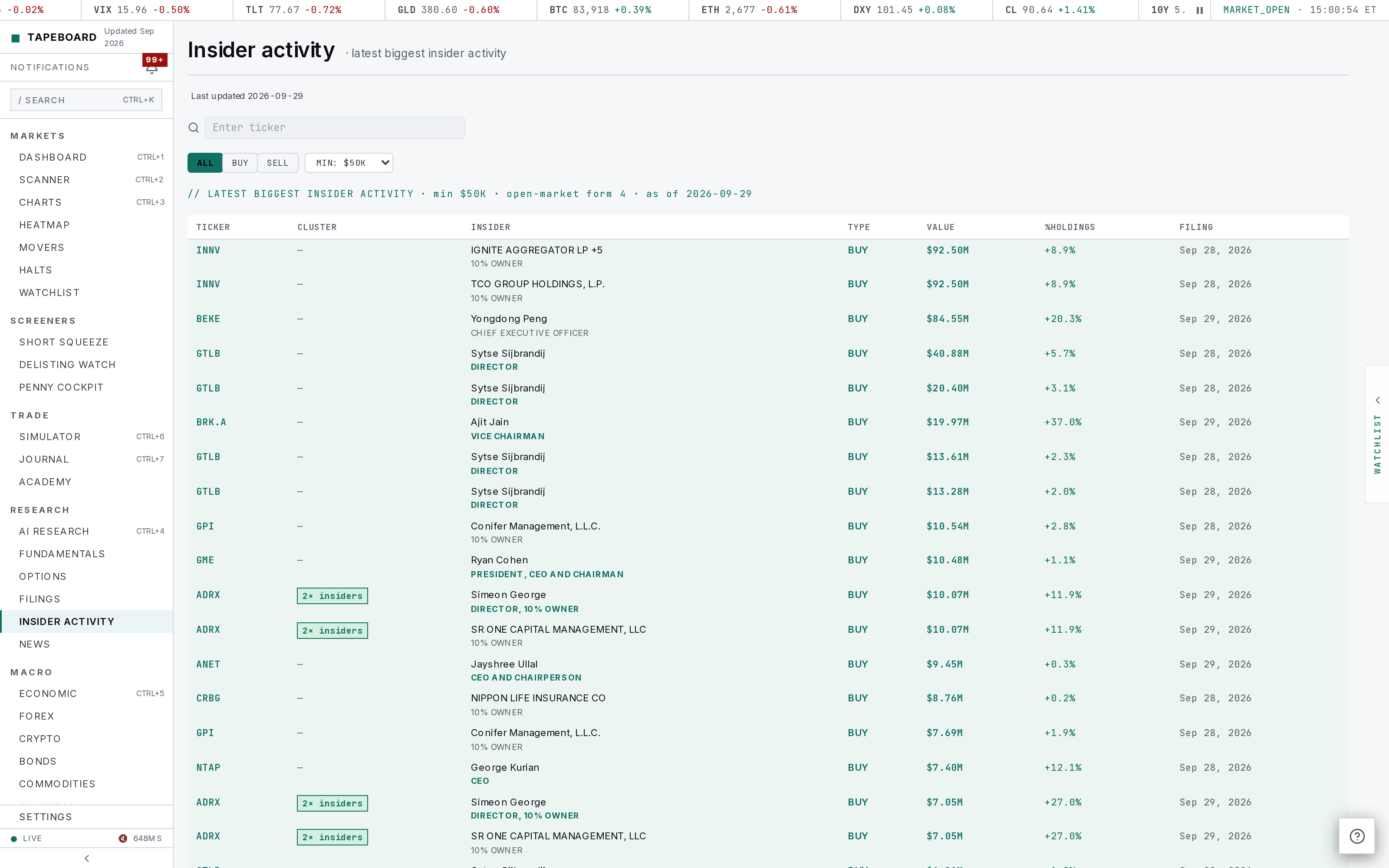
Task: Click Ryan Cohen insider name
Action: pyautogui.click(x=499, y=560)
